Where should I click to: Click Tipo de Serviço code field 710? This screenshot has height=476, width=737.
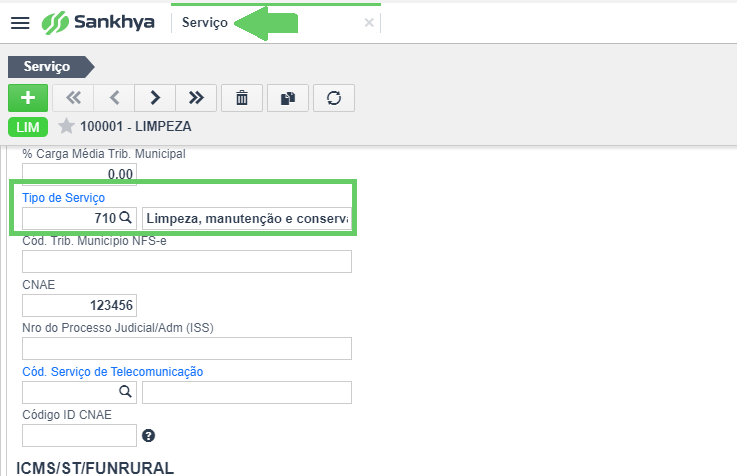coord(70,218)
